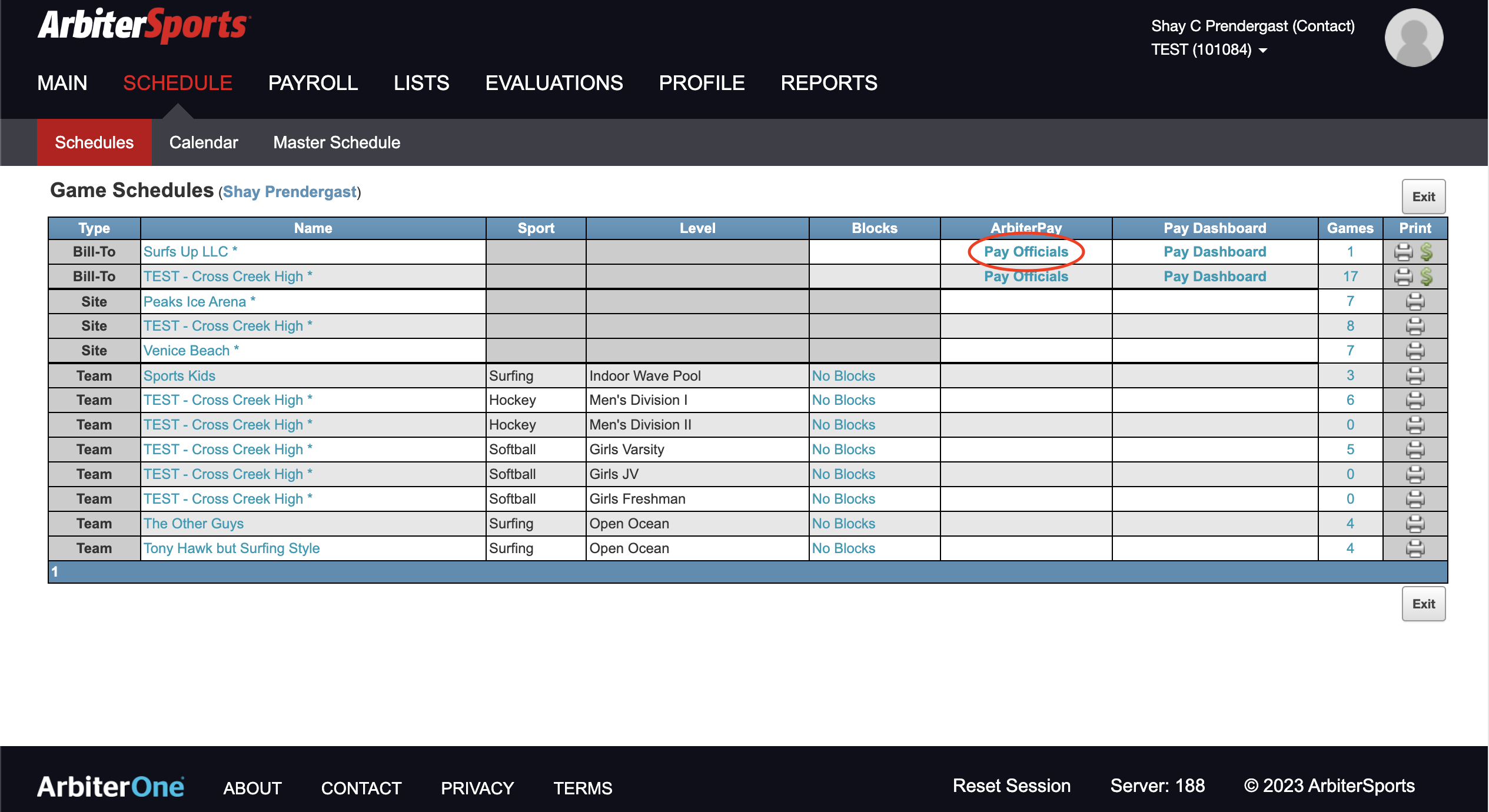Click Pay Officials for Surfs Up LLC
Screen dimensions: 1489x812
click(1026, 252)
